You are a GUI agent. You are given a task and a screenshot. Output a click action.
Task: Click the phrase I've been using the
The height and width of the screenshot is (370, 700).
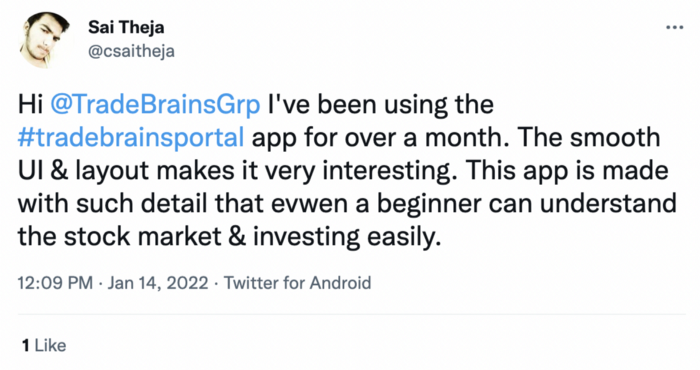(x=381, y=105)
